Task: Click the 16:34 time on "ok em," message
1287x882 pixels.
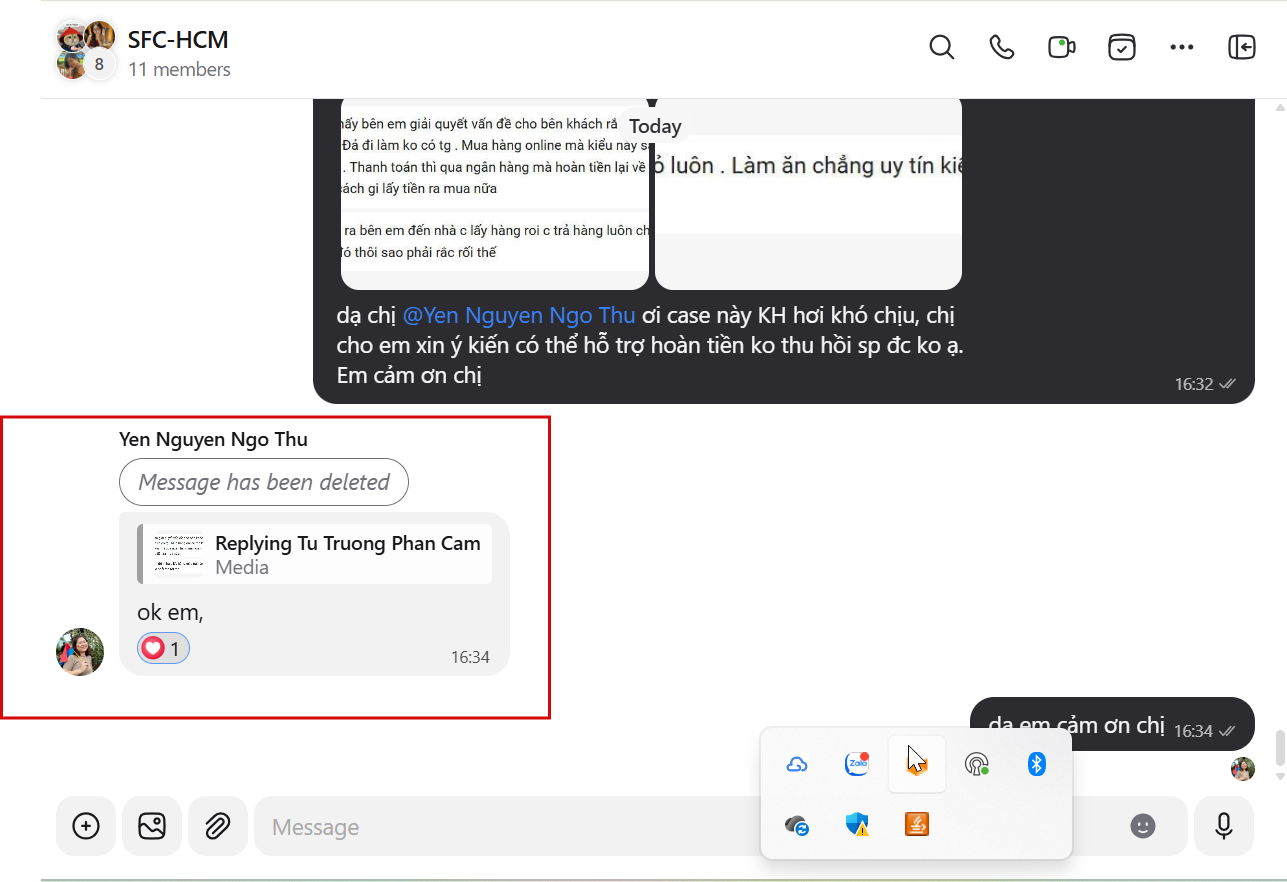Action: [x=470, y=657]
